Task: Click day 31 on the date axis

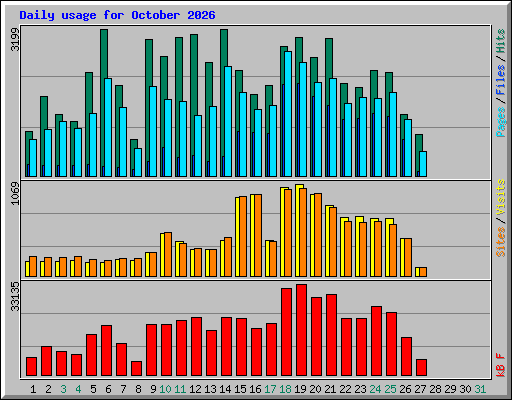Action: pyautogui.click(x=480, y=389)
